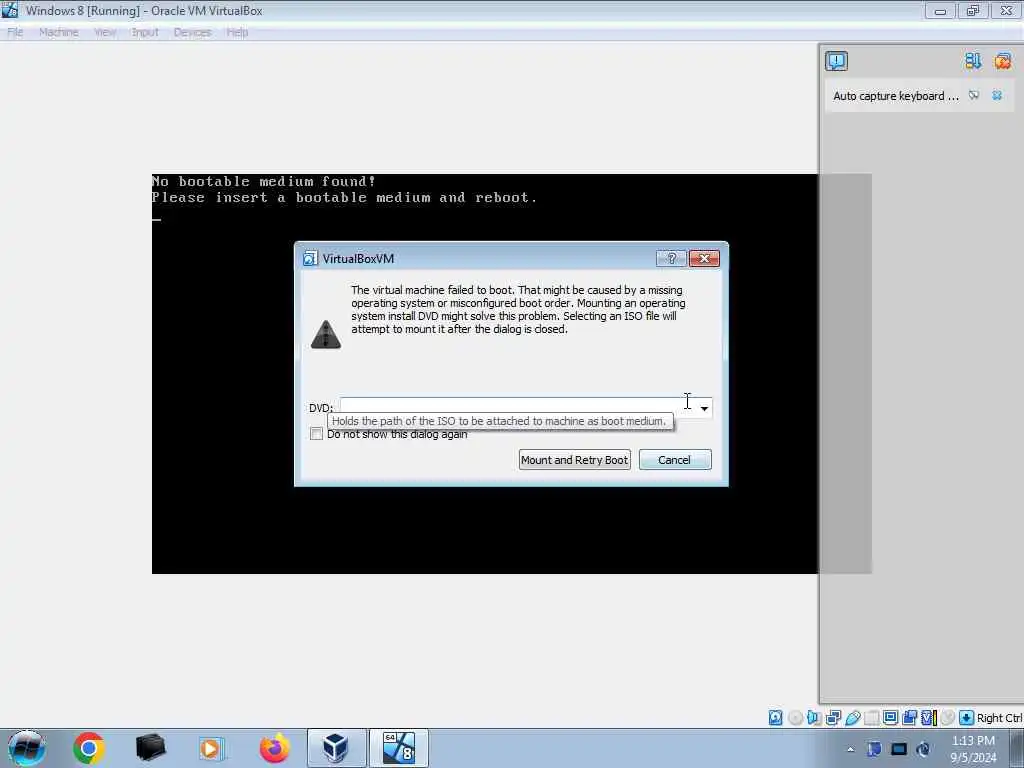This screenshot has width=1024, height=768.
Task: Close the VirtualBoxVM dialog with red X
Action: pos(704,259)
